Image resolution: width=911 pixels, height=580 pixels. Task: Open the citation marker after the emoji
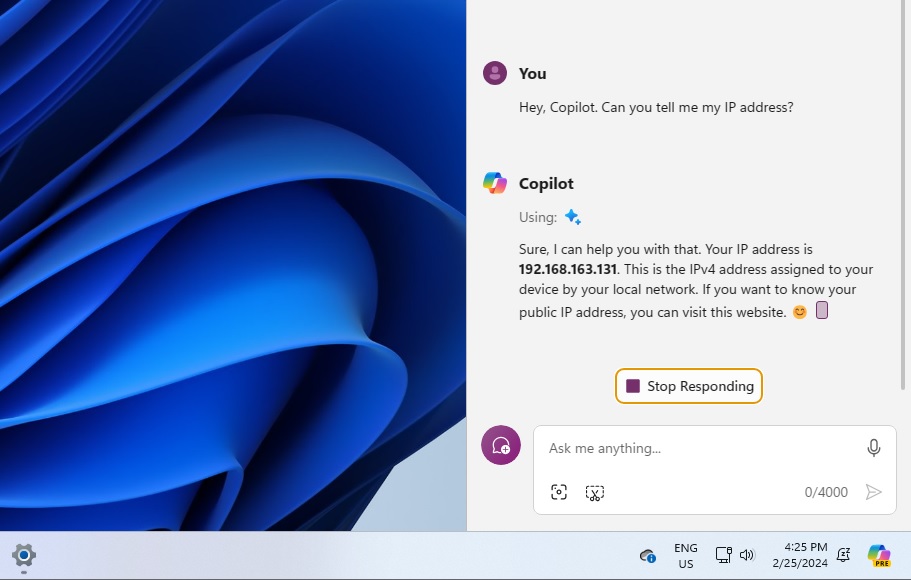[x=821, y=310]
